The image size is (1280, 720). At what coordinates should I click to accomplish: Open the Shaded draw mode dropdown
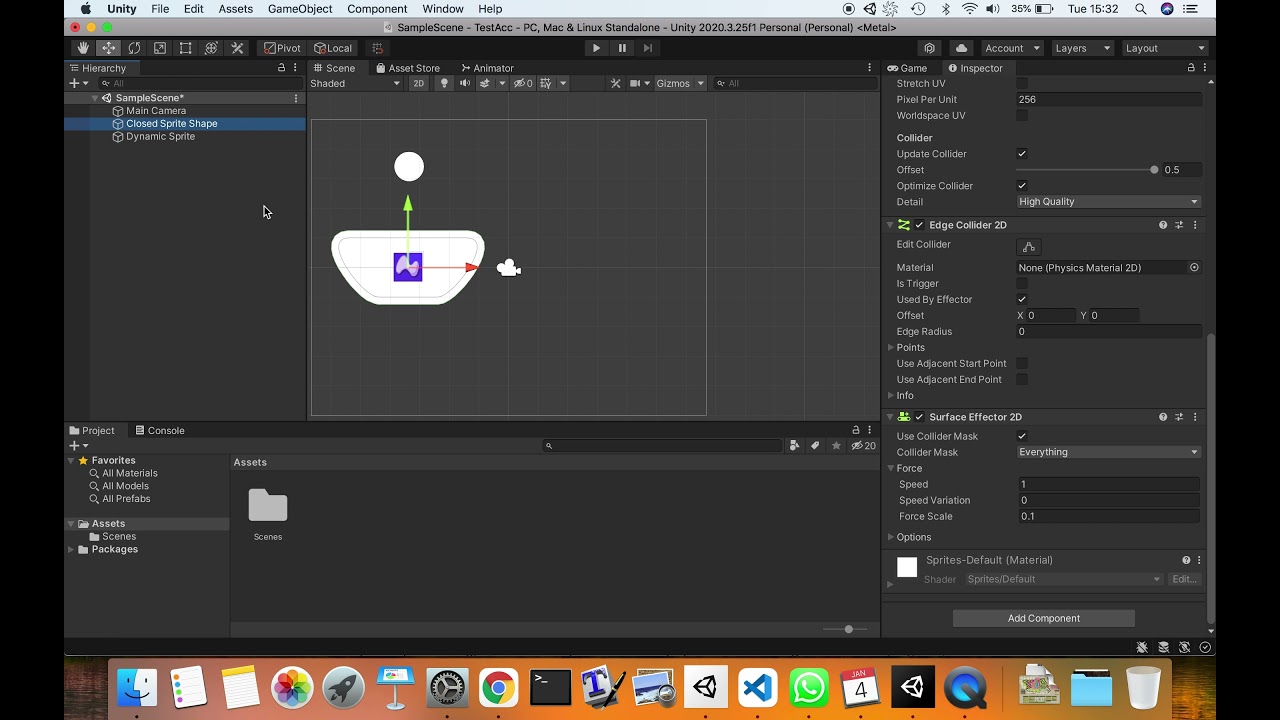point(355,83)
